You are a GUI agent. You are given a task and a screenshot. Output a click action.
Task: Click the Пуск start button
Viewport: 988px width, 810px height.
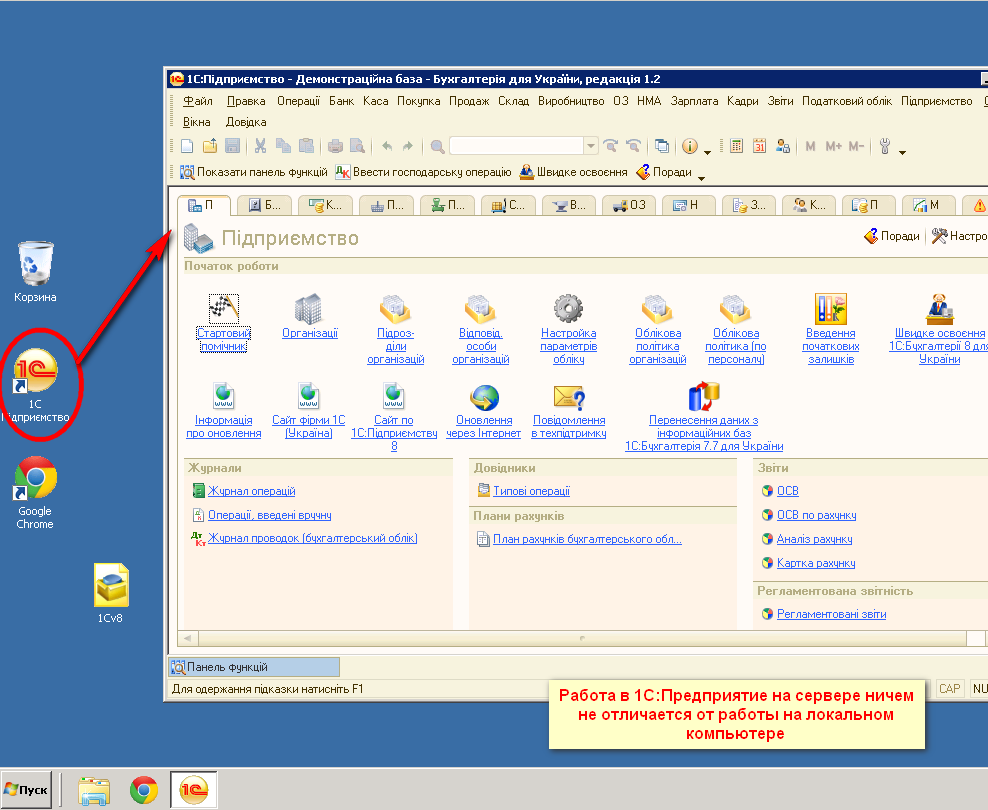click(x=26, y=790)
